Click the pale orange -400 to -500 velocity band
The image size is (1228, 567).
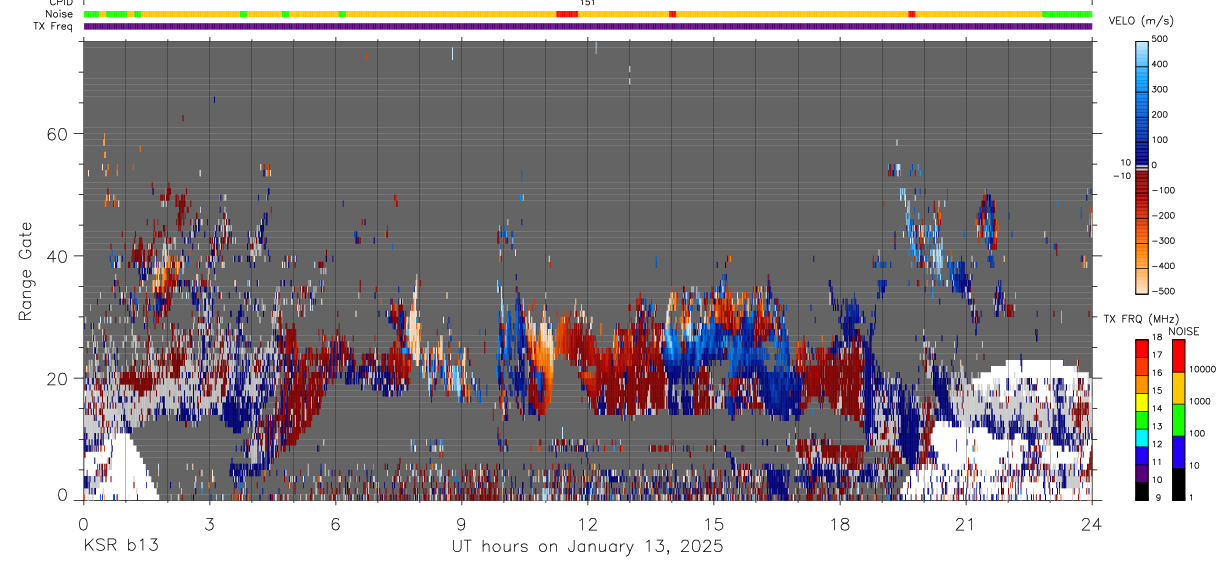coord(1141,279)
